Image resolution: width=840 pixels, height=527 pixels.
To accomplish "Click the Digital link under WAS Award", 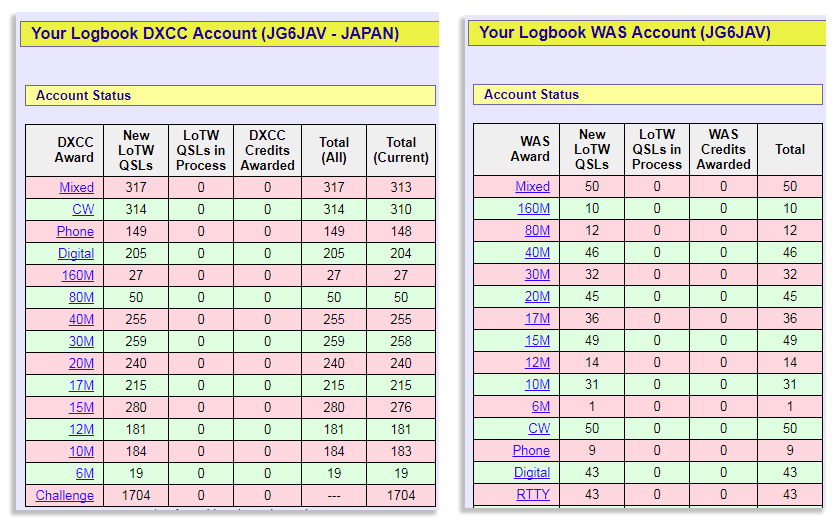I will coord(532,472).
